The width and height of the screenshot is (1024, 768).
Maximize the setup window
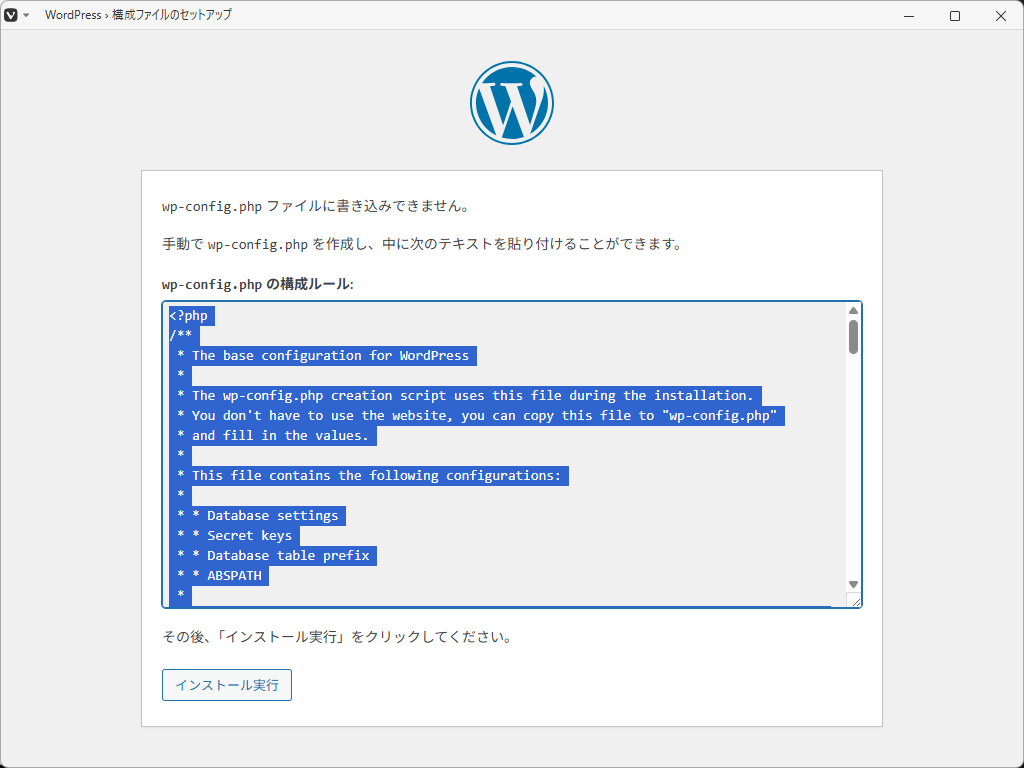tap(955, 15)
